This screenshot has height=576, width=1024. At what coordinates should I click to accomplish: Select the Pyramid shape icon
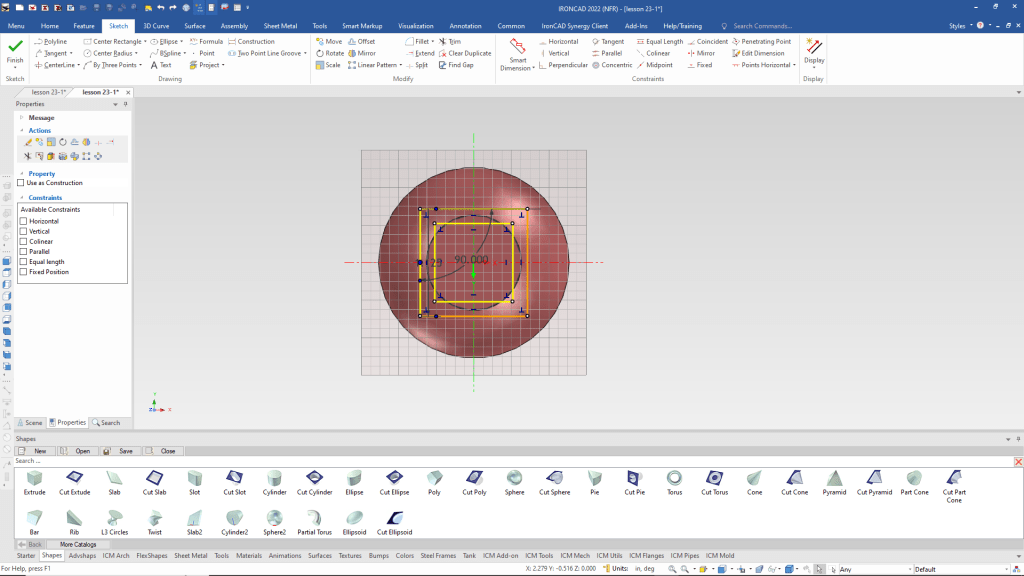834,481
